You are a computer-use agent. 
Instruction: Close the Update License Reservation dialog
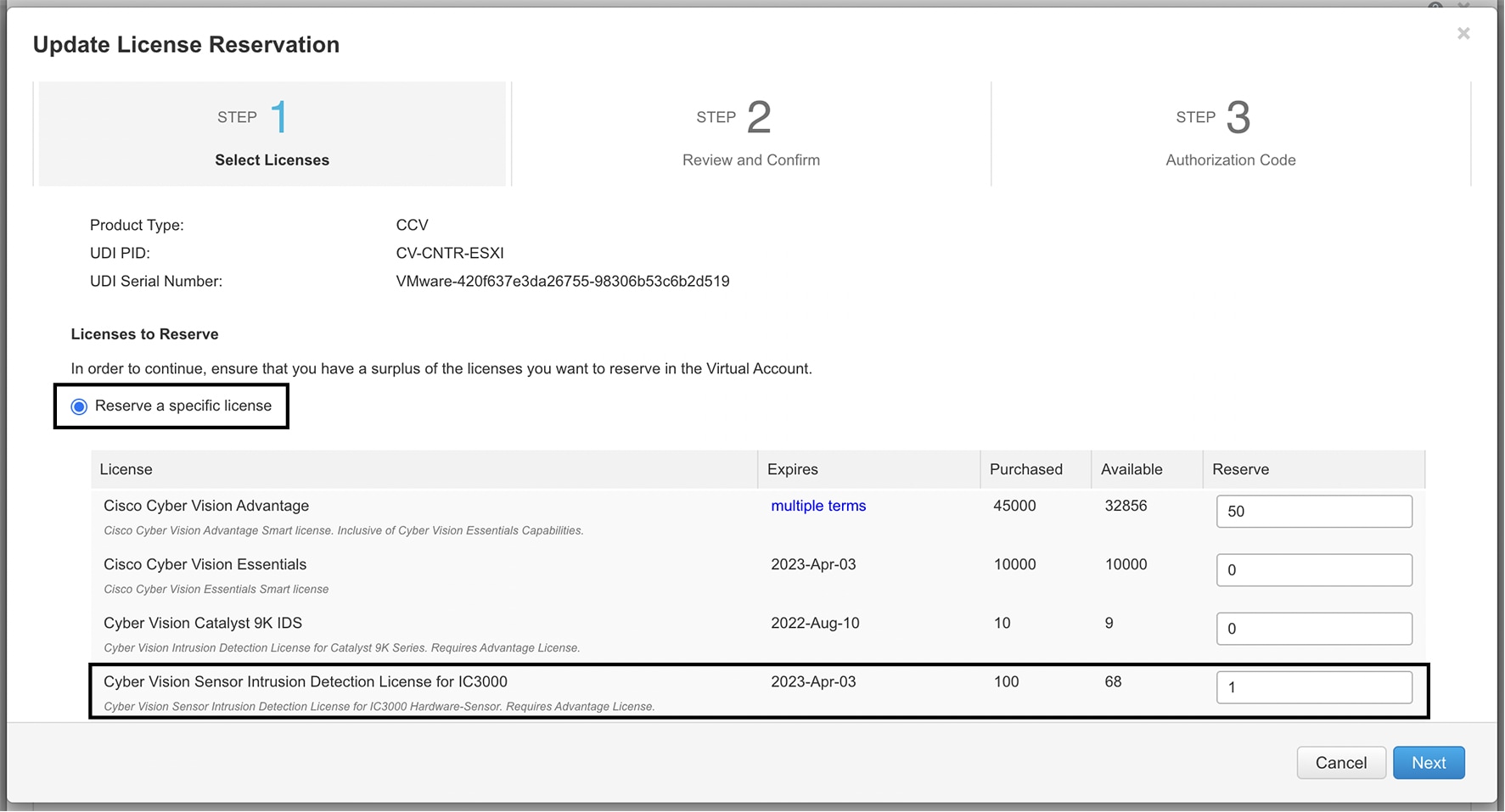pyautogui.click(x=1463, y=34)
